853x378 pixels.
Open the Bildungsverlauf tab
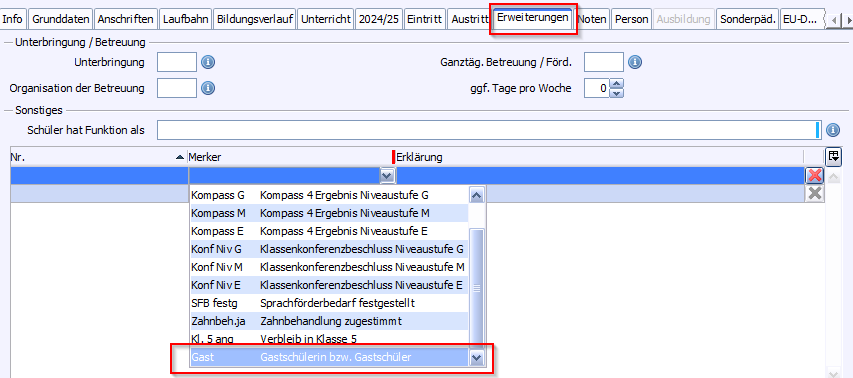pyautogui.click(x=255, y=20)
